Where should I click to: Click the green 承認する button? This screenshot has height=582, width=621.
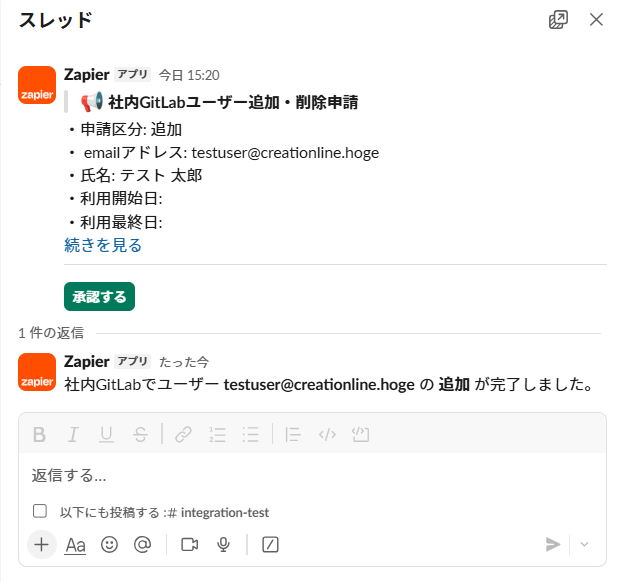99,297
